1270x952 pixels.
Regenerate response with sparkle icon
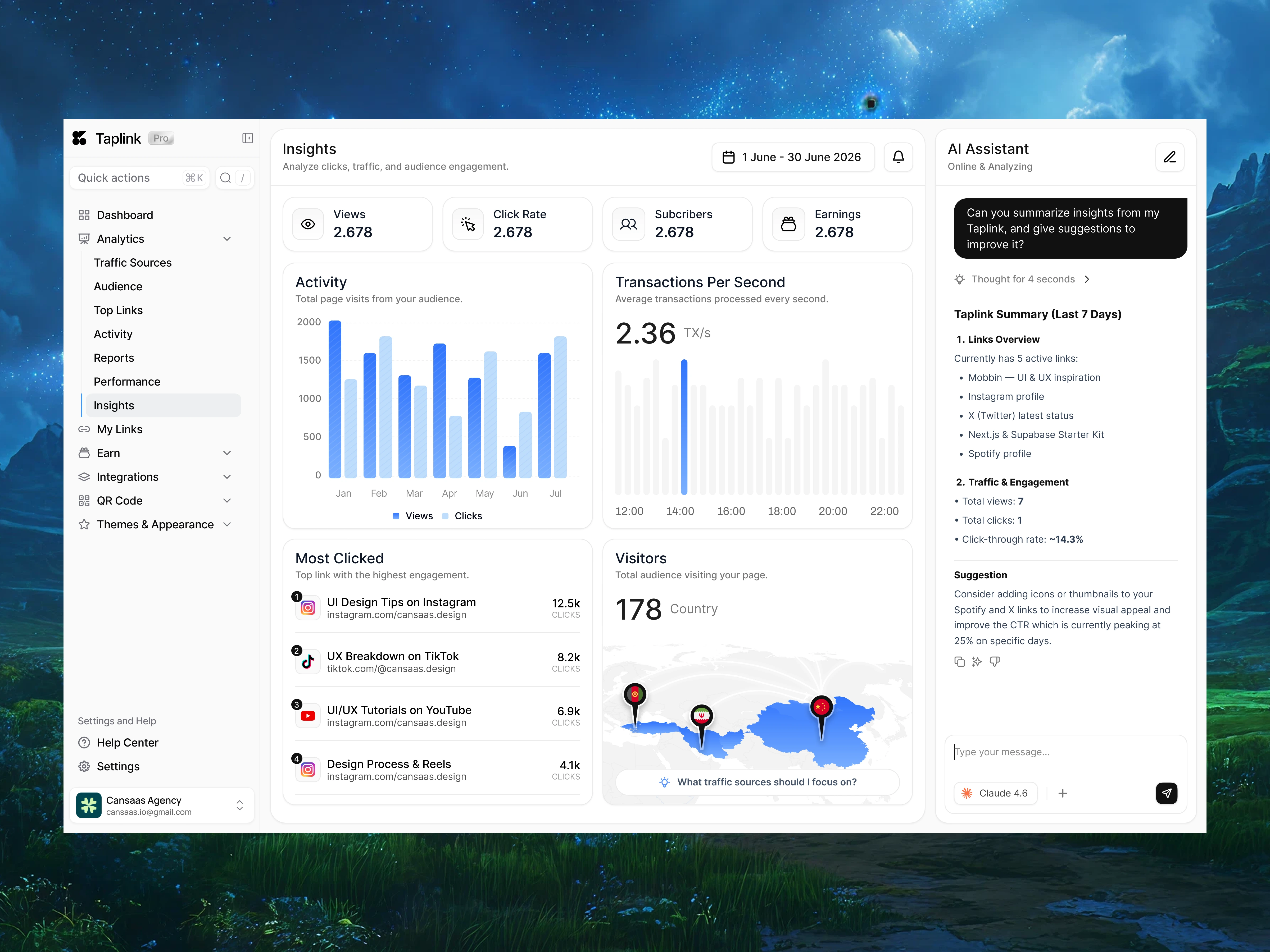coord(977,662)
